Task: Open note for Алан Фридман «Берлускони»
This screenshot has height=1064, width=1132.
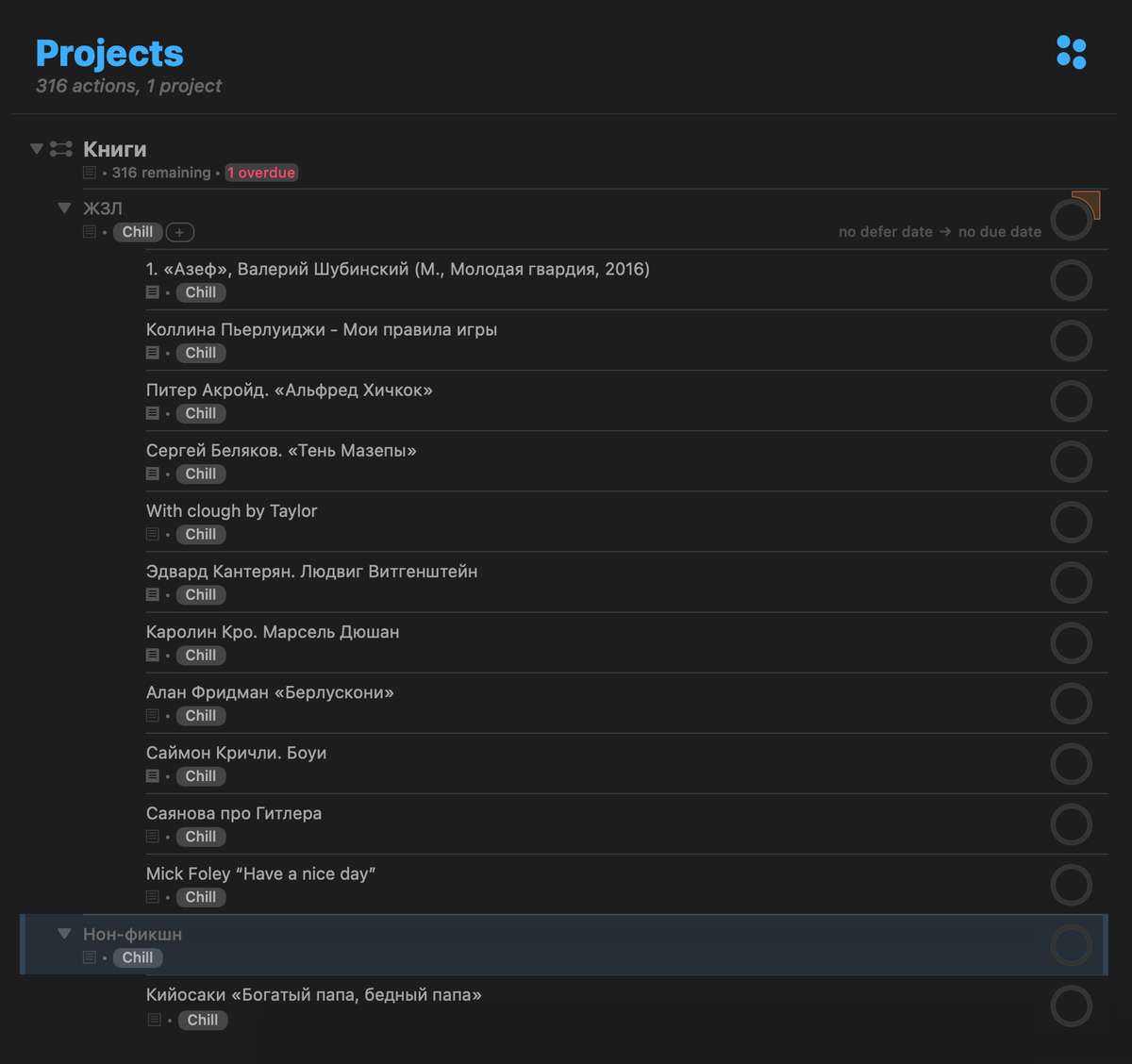Action: (153, 715)
